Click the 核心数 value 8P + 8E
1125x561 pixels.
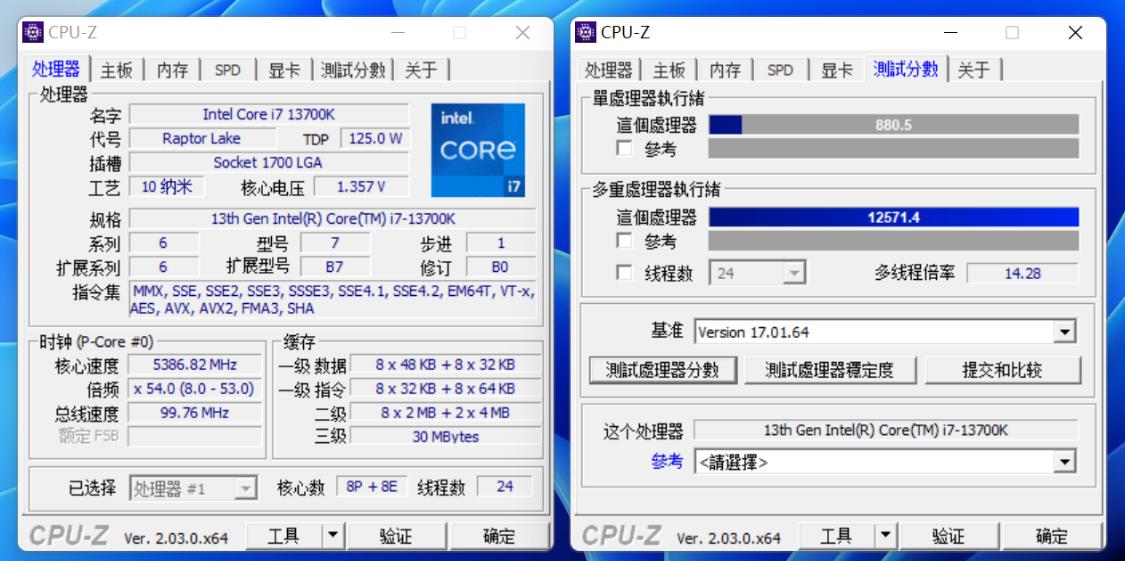point(372,487)
